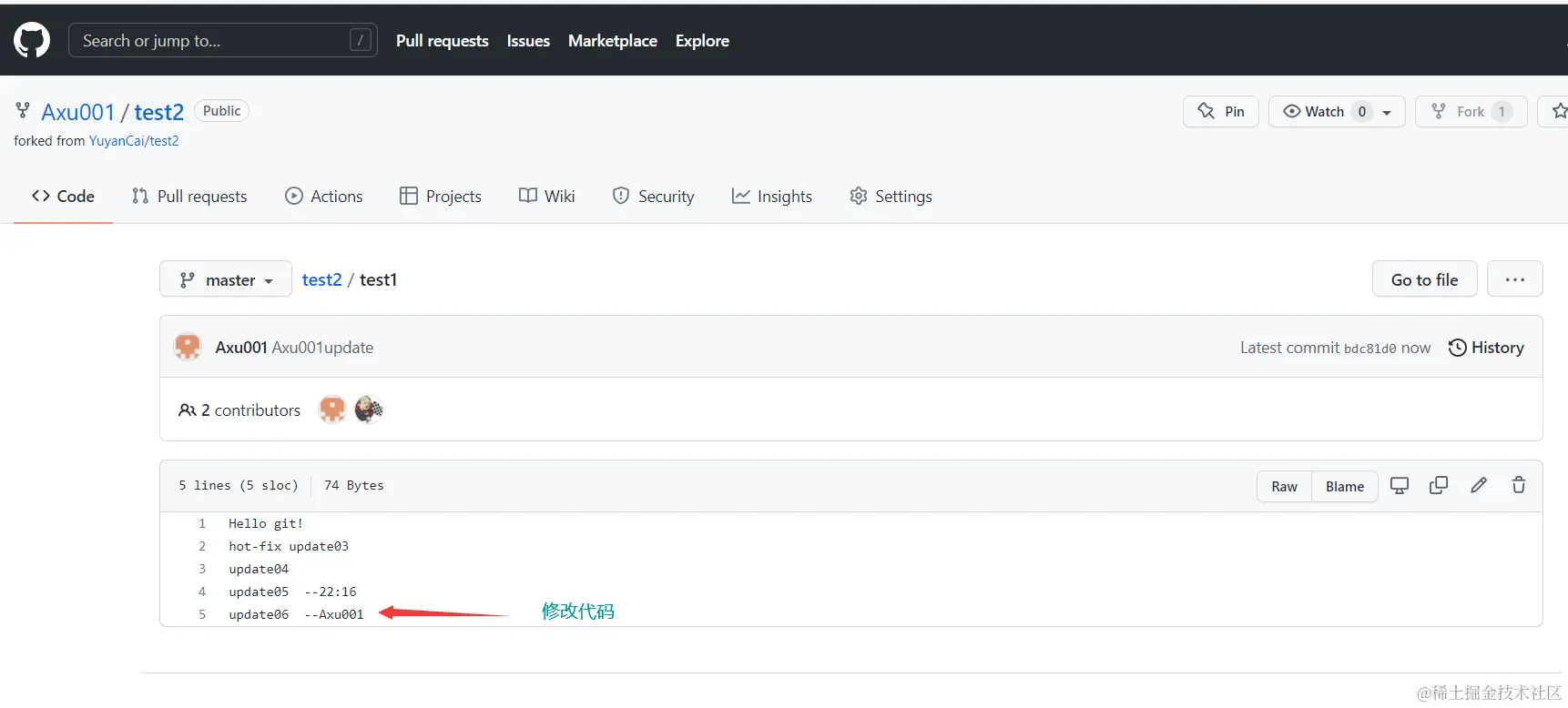The width and height of the screenshot is (1568, 708).
Task: Click Go to file button
Action: pyautogui.click(x=1424, y=279)
